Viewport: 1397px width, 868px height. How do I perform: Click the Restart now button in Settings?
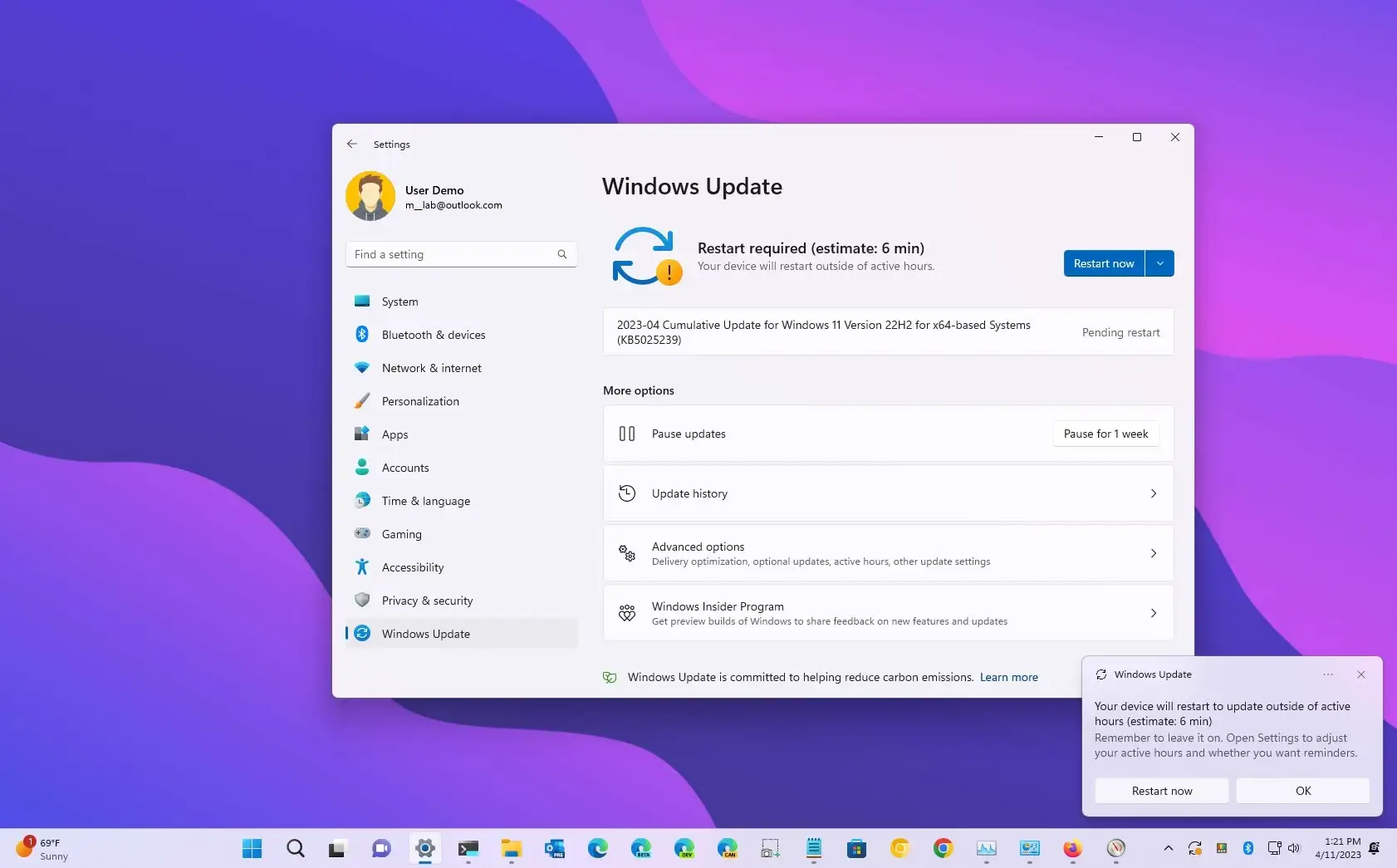[x=1104, y=263]
